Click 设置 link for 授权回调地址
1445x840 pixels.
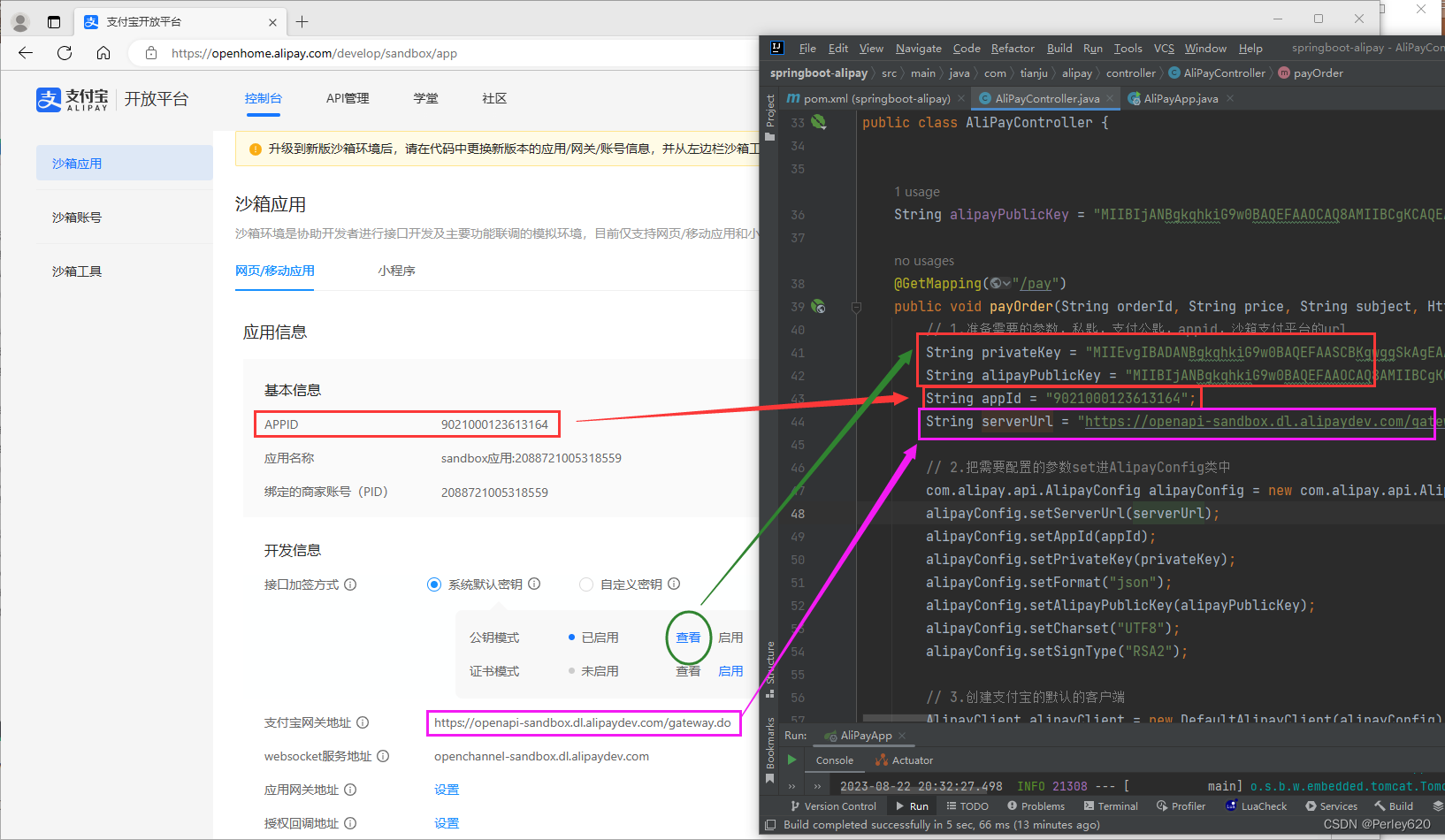point(447,823)
